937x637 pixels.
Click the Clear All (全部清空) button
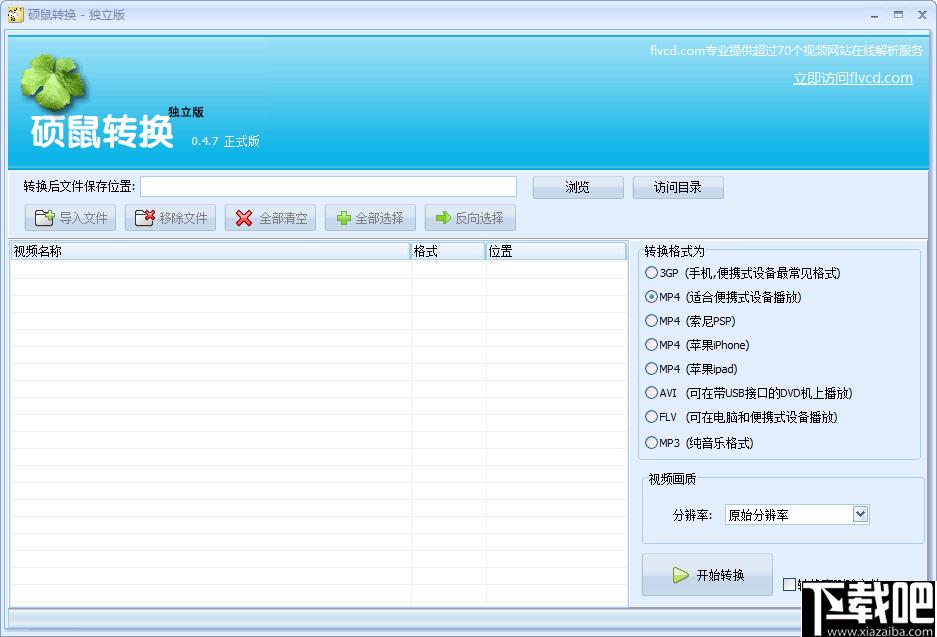270,218
